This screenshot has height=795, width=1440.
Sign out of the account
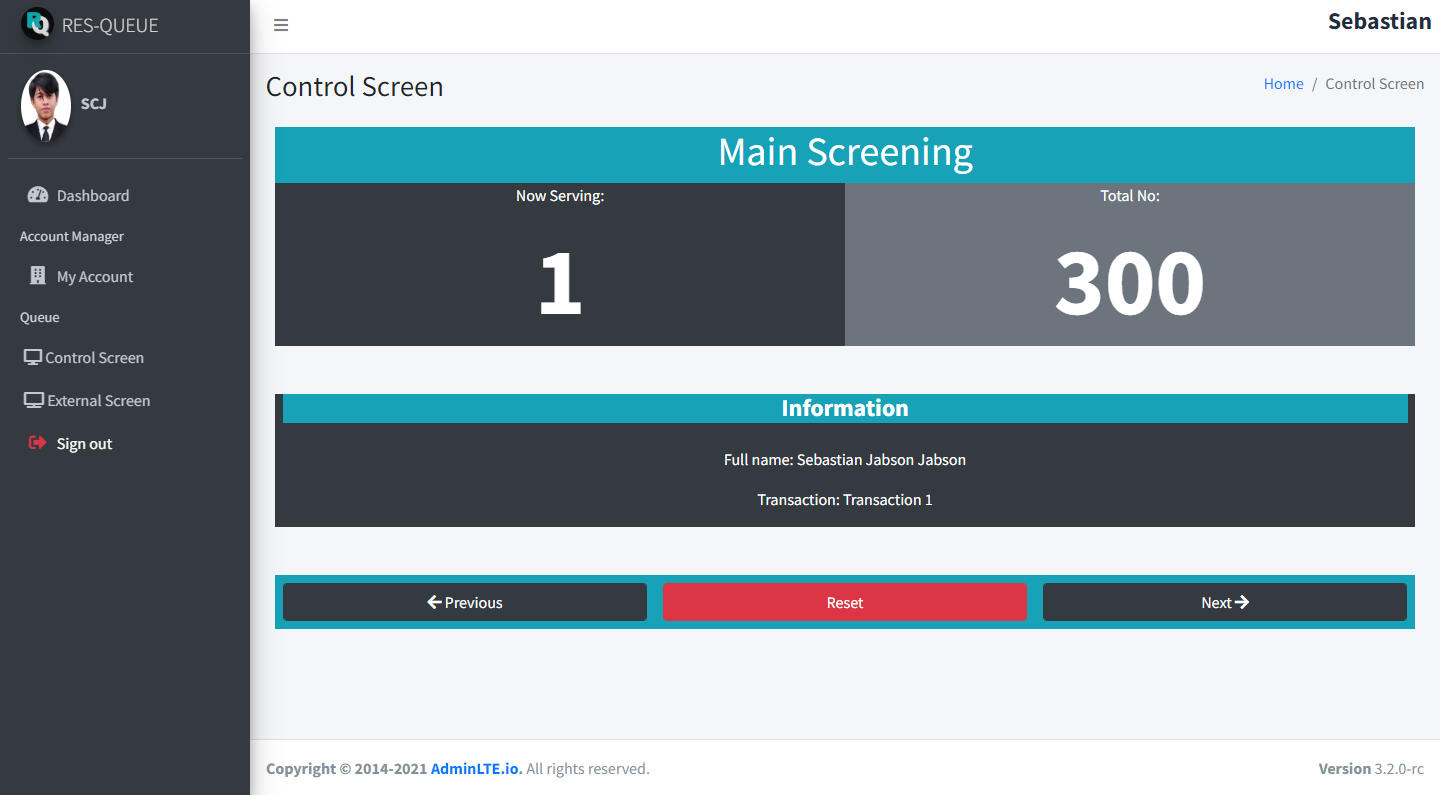[x=125, y=443]
